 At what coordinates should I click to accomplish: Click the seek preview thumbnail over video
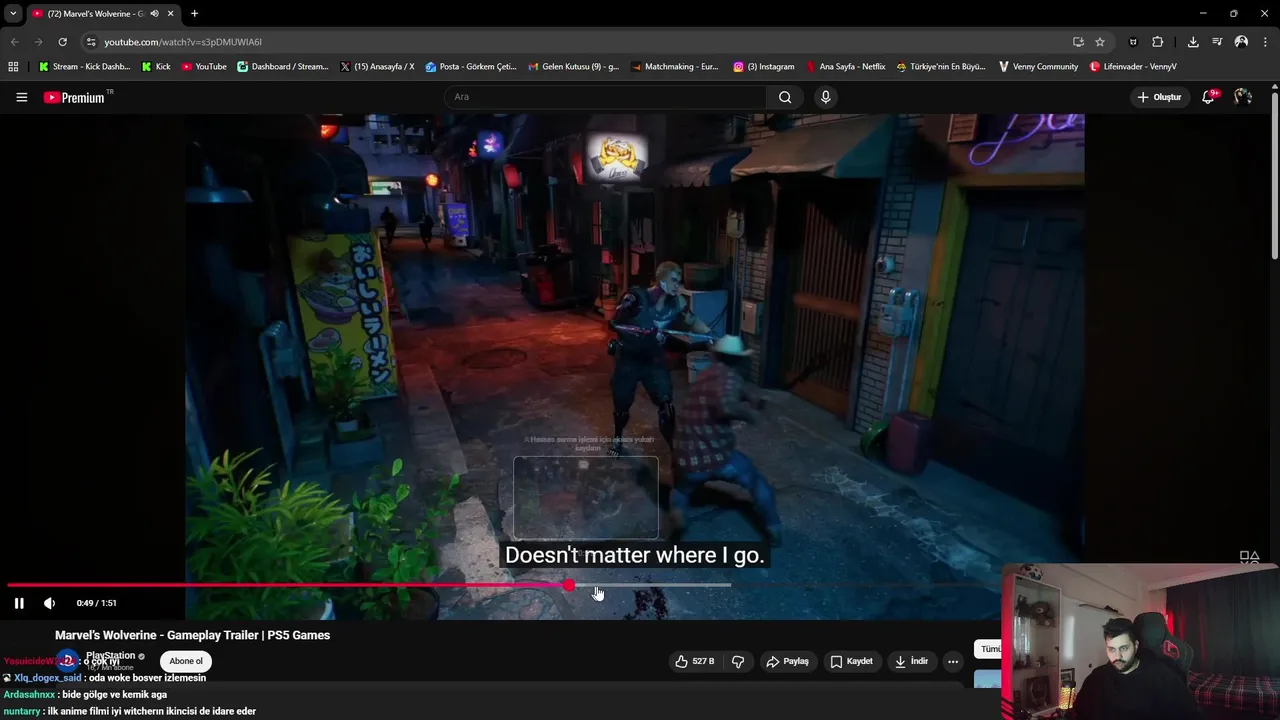(x=586, y=498)
